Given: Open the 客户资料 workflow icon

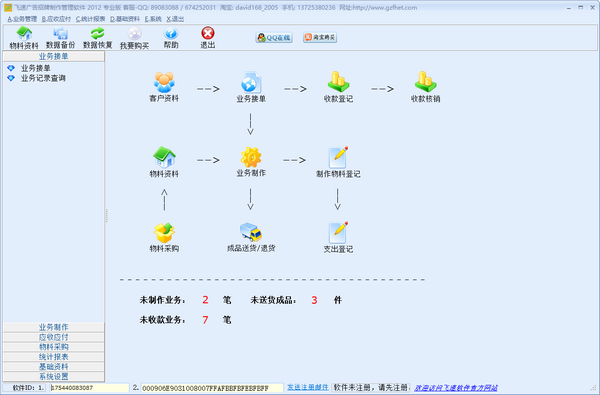Looking at the screenshot, I should pos(164,87).
